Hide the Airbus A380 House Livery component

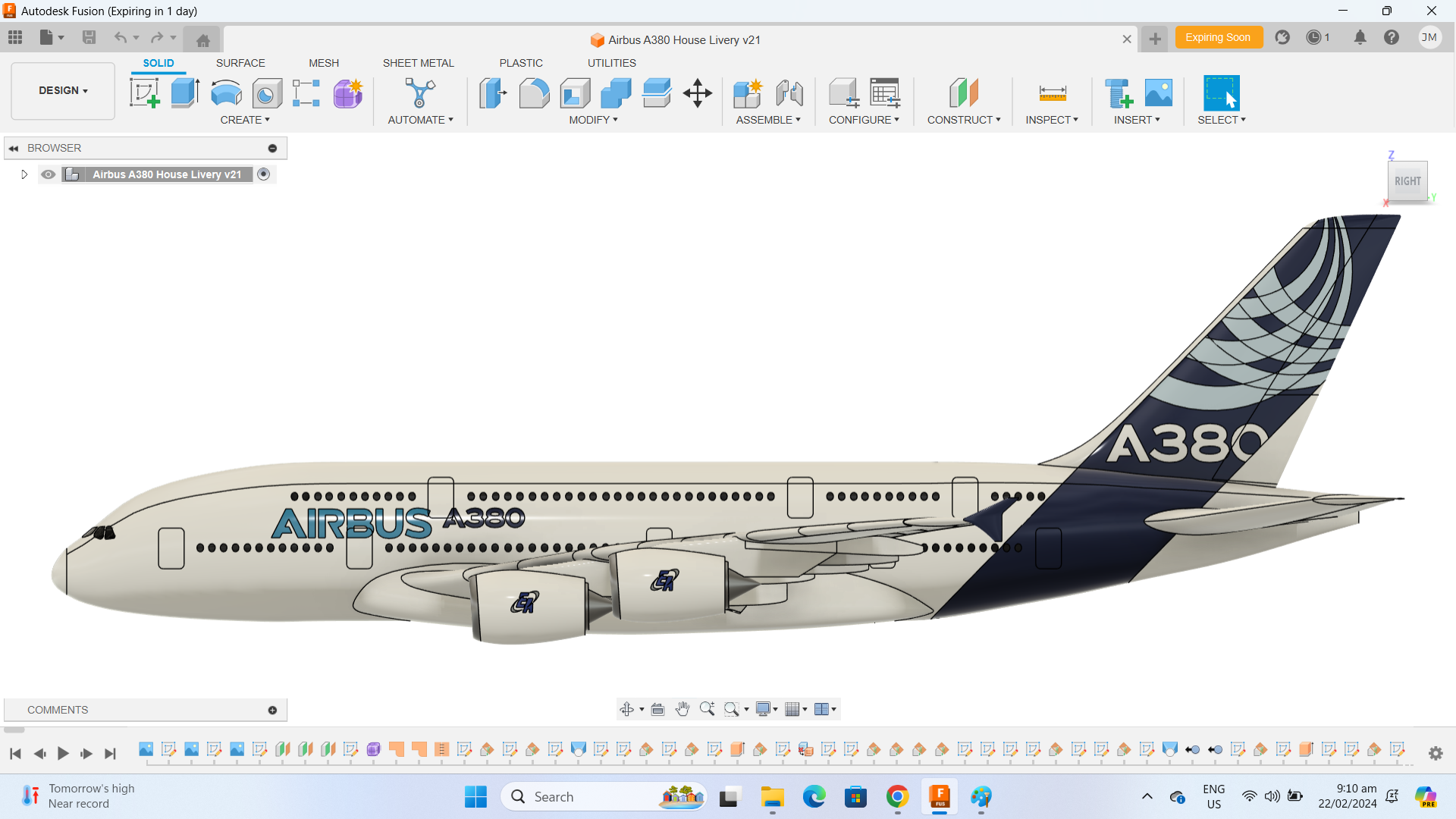pyautogui.click(x=48, y=174)
